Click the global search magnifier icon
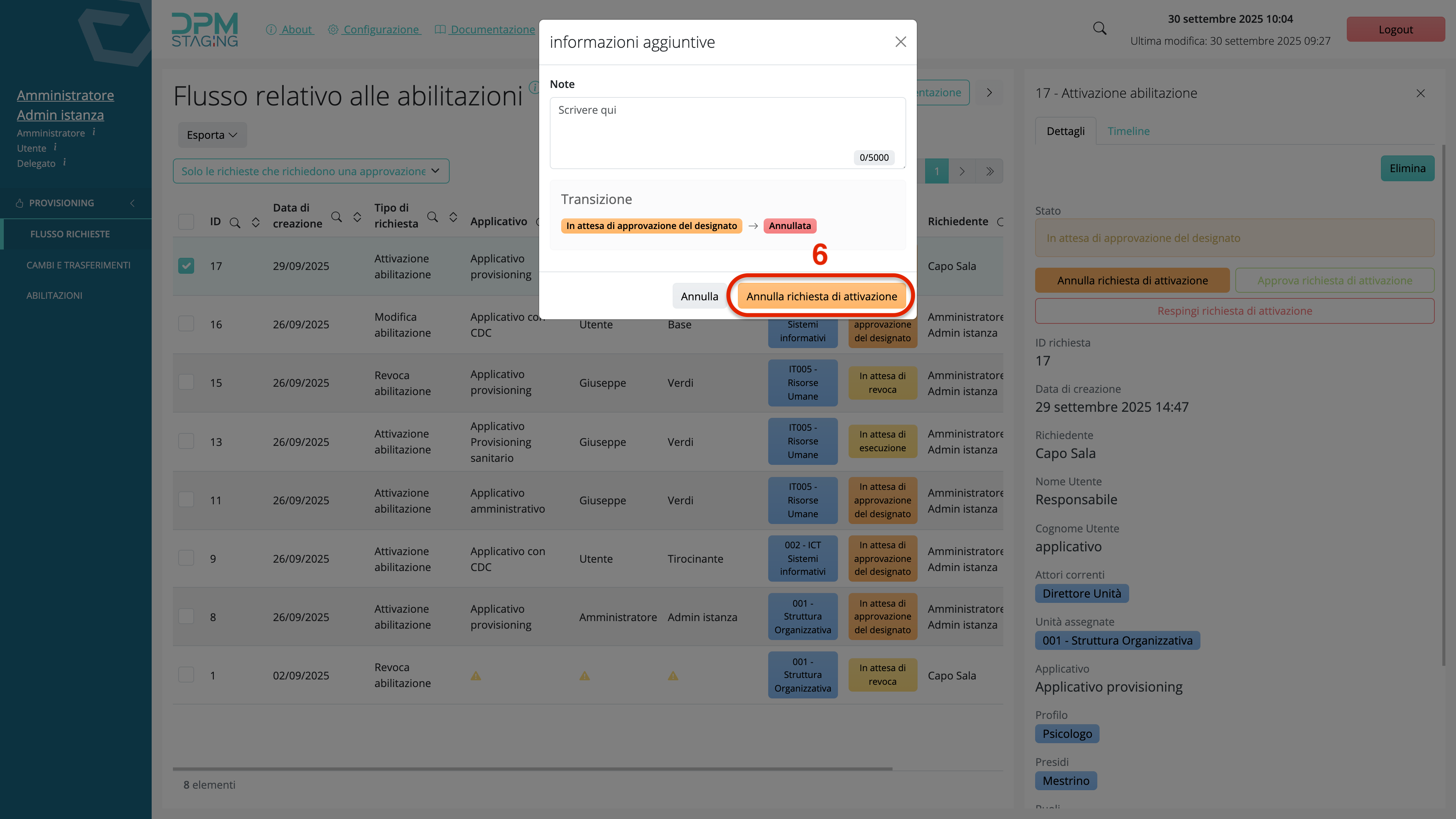 [x=1099, y=28]
